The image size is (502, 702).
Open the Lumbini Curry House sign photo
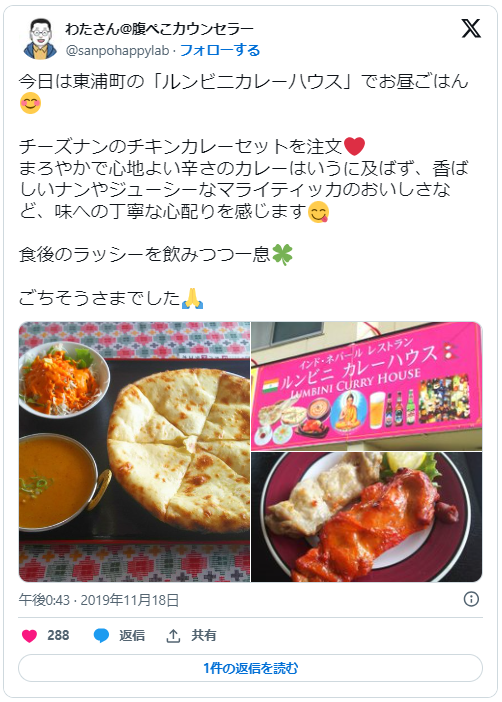[x=366, y=386]
